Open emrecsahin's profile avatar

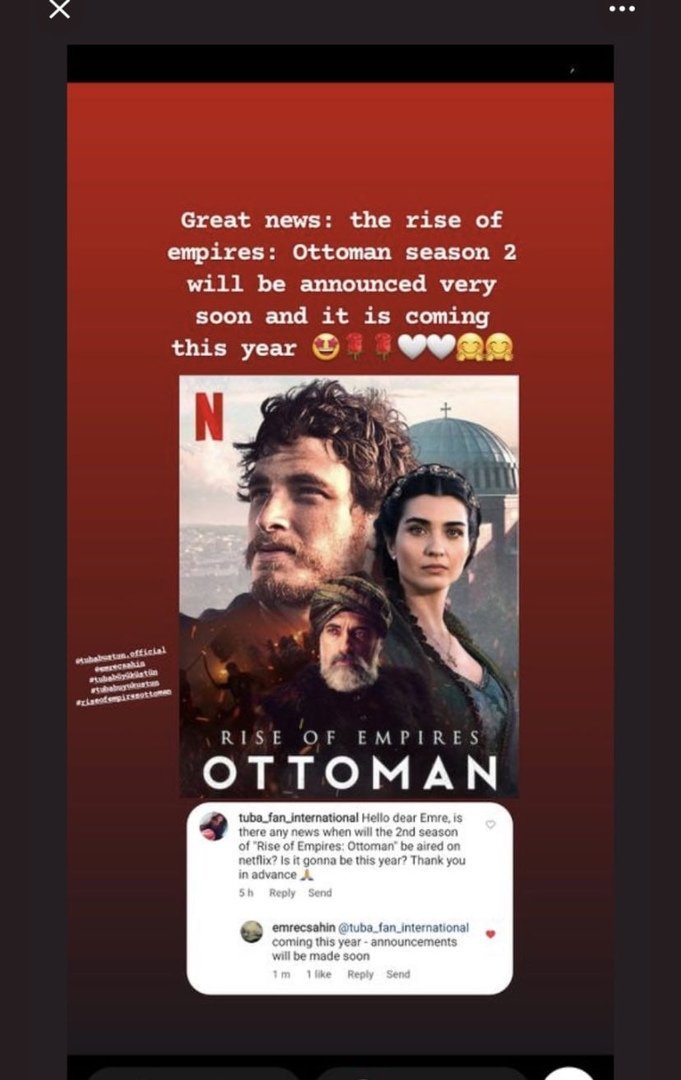tap(251, 932)
